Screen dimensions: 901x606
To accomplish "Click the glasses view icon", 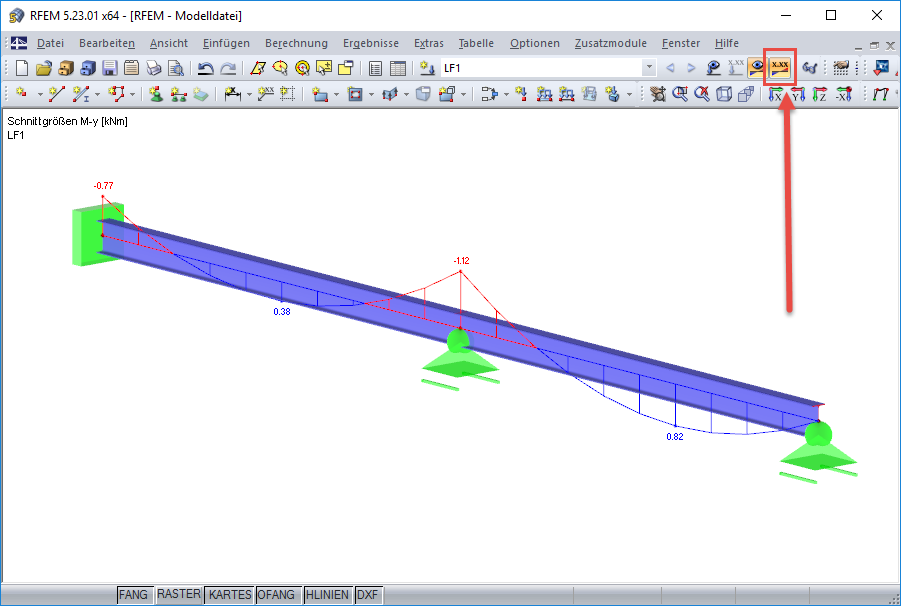I will 810,68.
